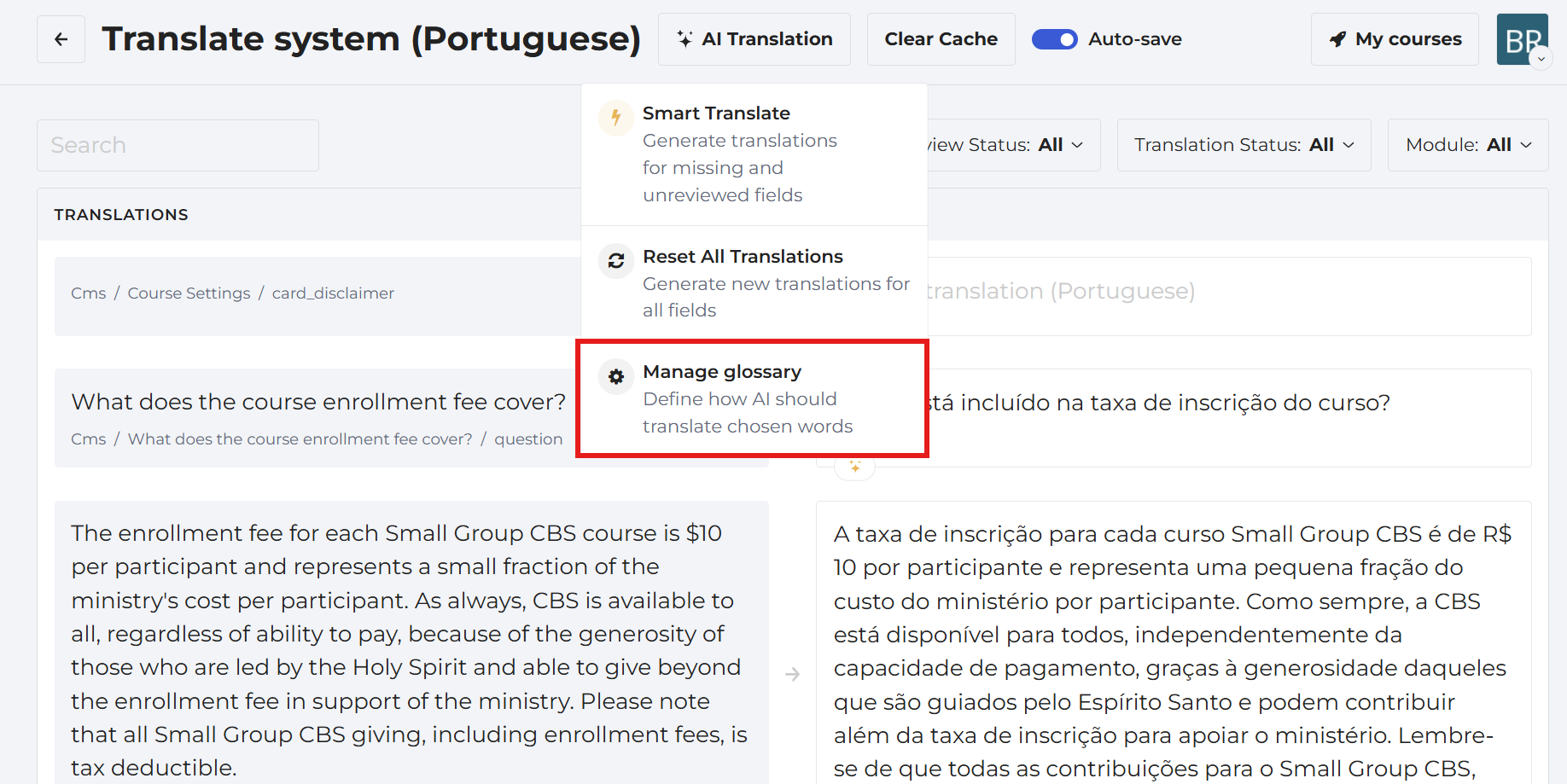This screenshot has width=1567, height=784.
Task: Click the rocket icon beside My courses
Action: pyautogui.click(x=1337, y=39)
